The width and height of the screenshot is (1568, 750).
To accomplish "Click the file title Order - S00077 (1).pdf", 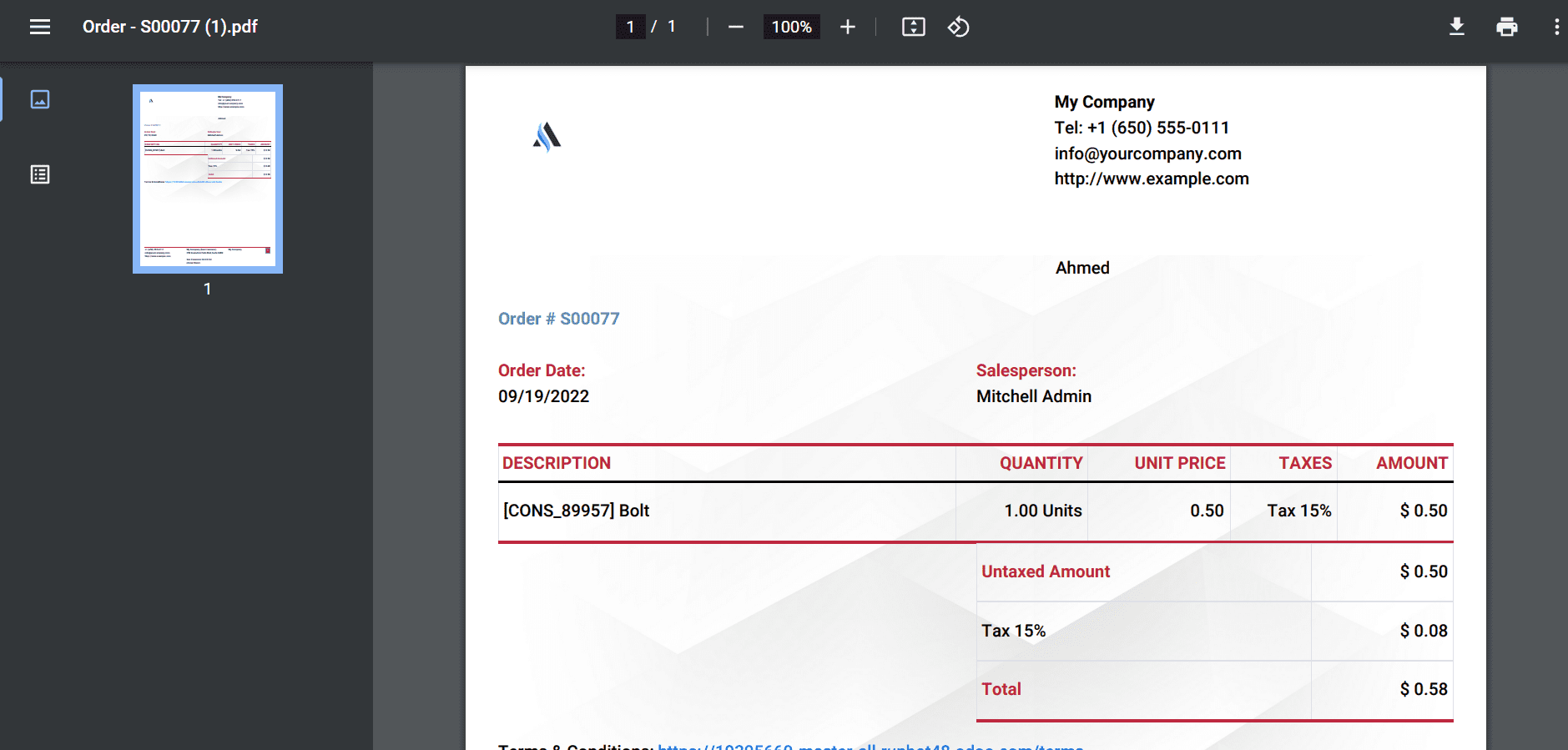I will click(170, 27).
